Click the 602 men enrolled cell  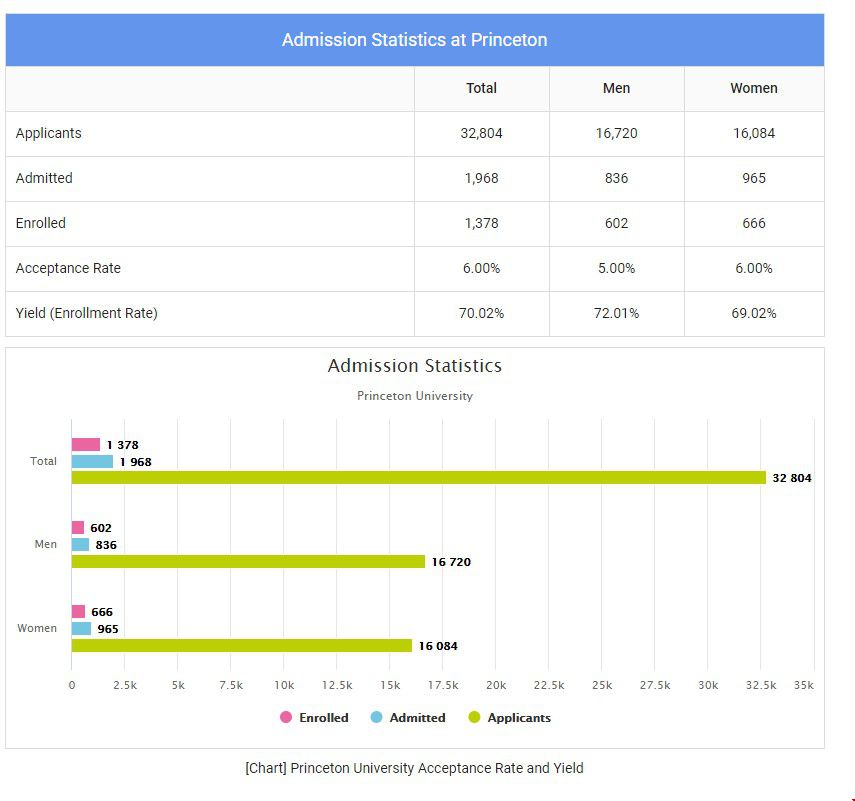click(x=617, y=224)
